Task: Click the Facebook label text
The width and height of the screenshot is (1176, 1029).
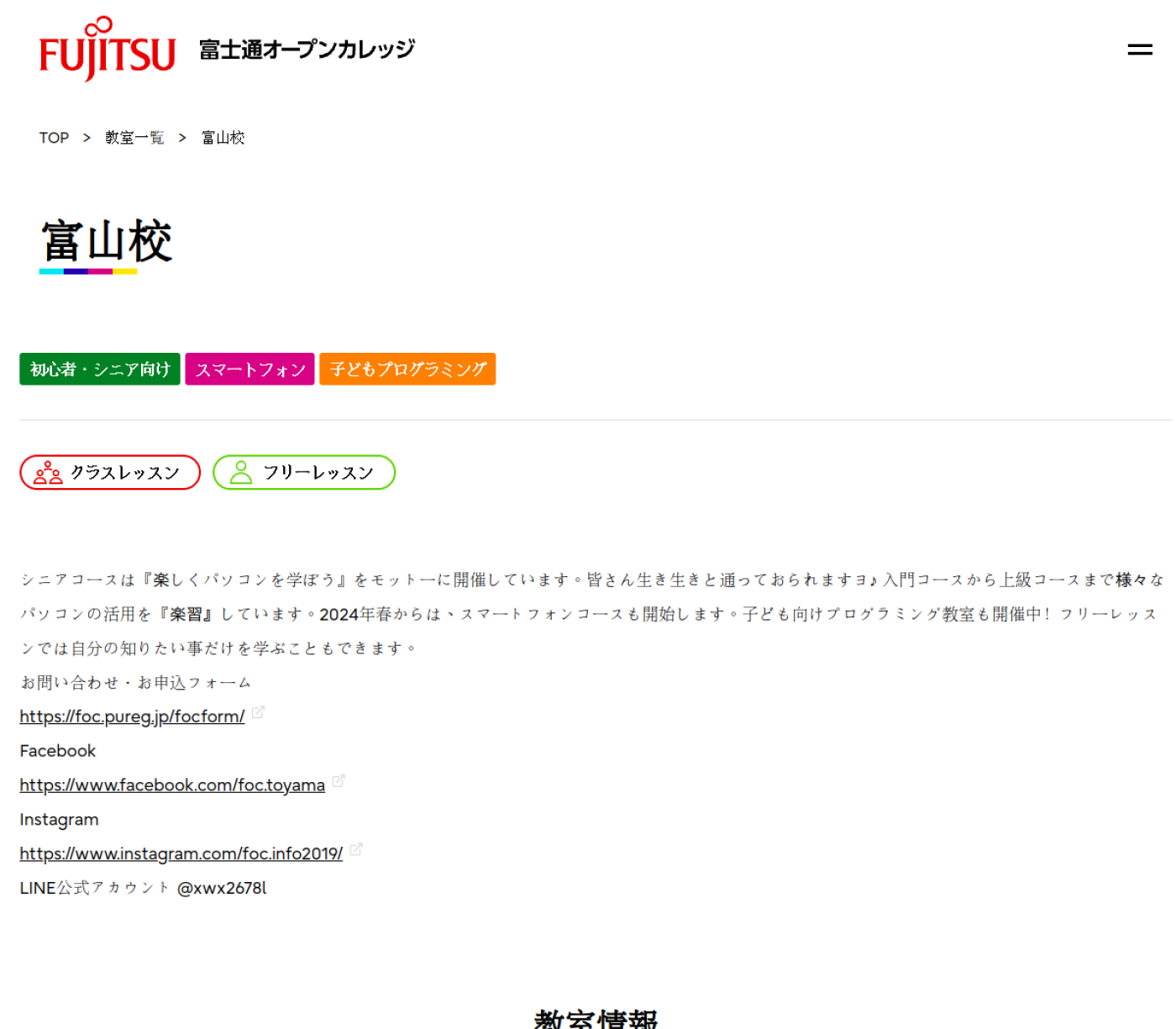Action: 58,751
